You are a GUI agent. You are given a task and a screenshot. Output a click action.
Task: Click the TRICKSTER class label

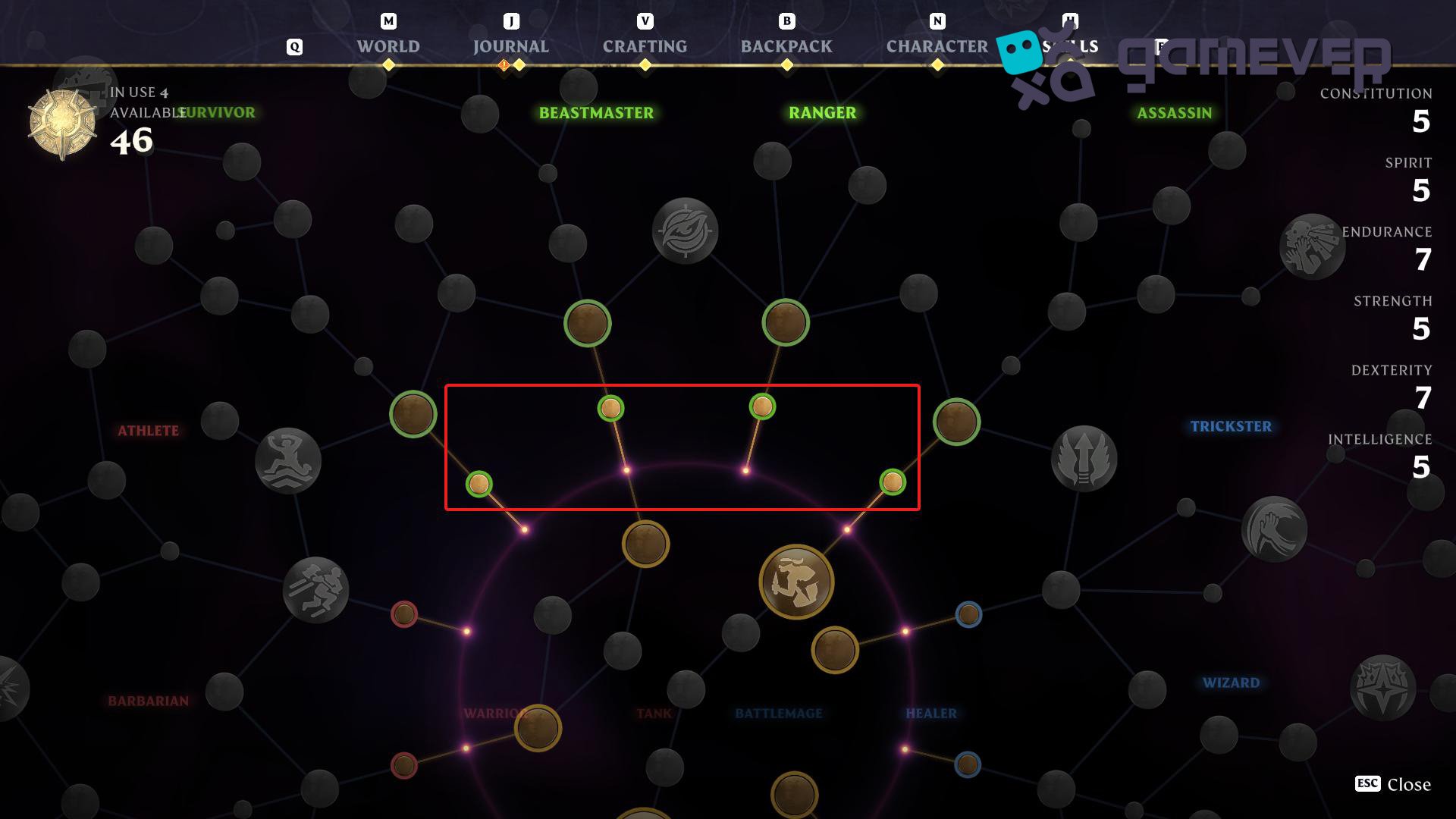pyautogui.click(x=1231, y=426)
